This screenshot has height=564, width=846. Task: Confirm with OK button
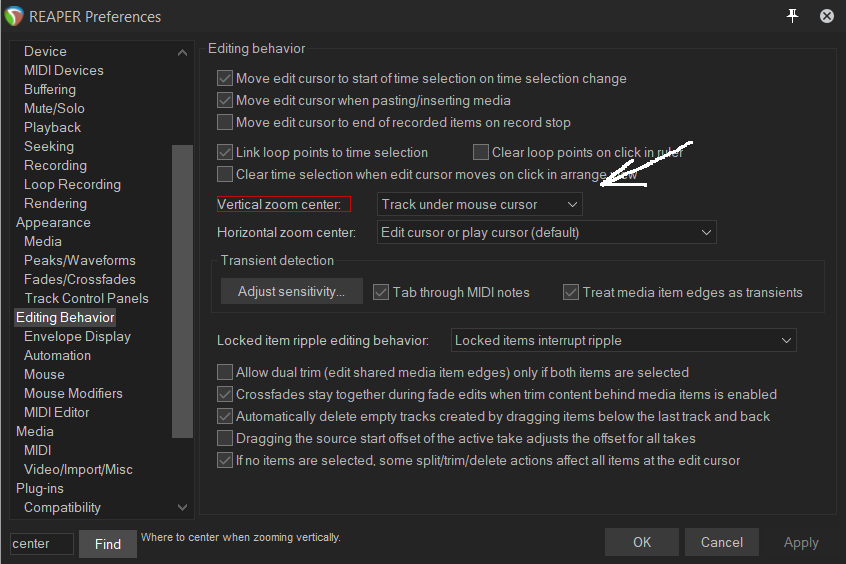(642, 542)
